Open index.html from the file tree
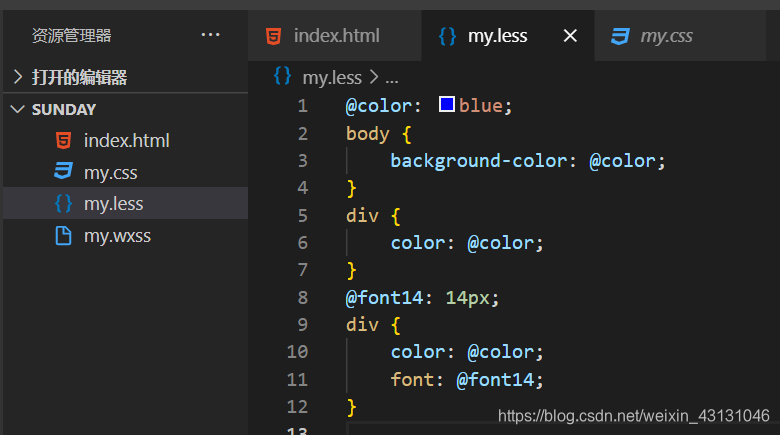 [125, 140]
